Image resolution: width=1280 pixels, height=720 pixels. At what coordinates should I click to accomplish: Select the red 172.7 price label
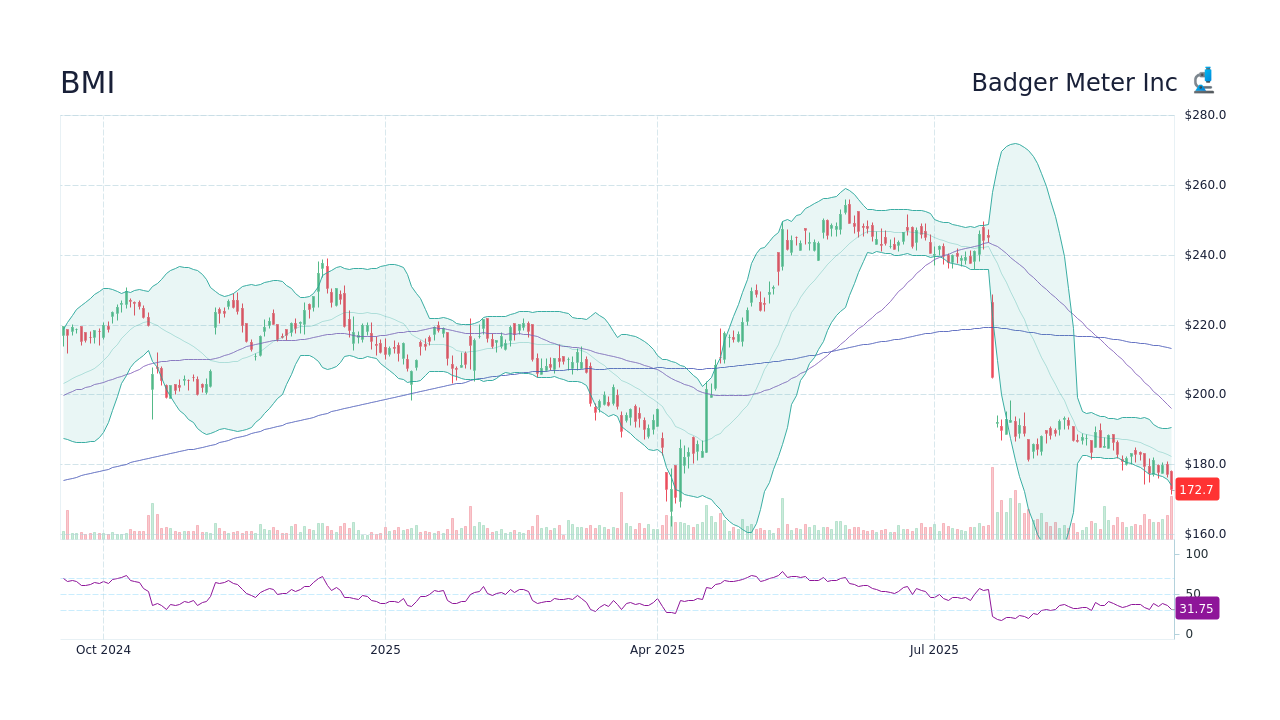(x=1195, y=489)
